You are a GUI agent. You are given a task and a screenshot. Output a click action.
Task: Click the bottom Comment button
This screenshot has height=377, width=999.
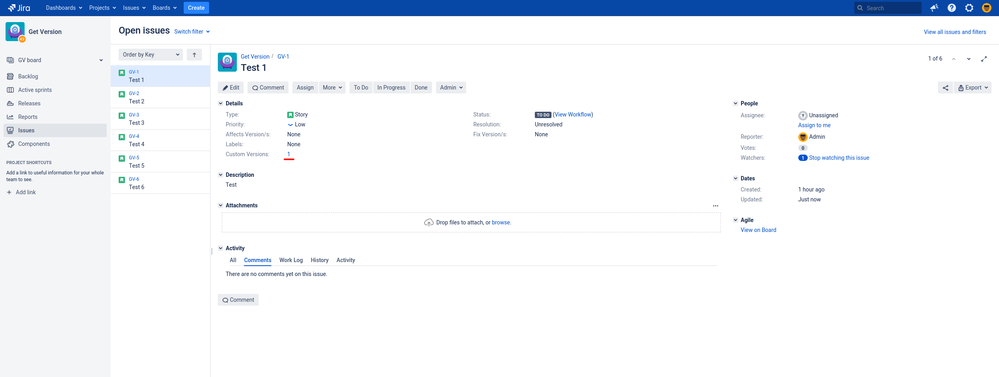click(x=238, y=300)
